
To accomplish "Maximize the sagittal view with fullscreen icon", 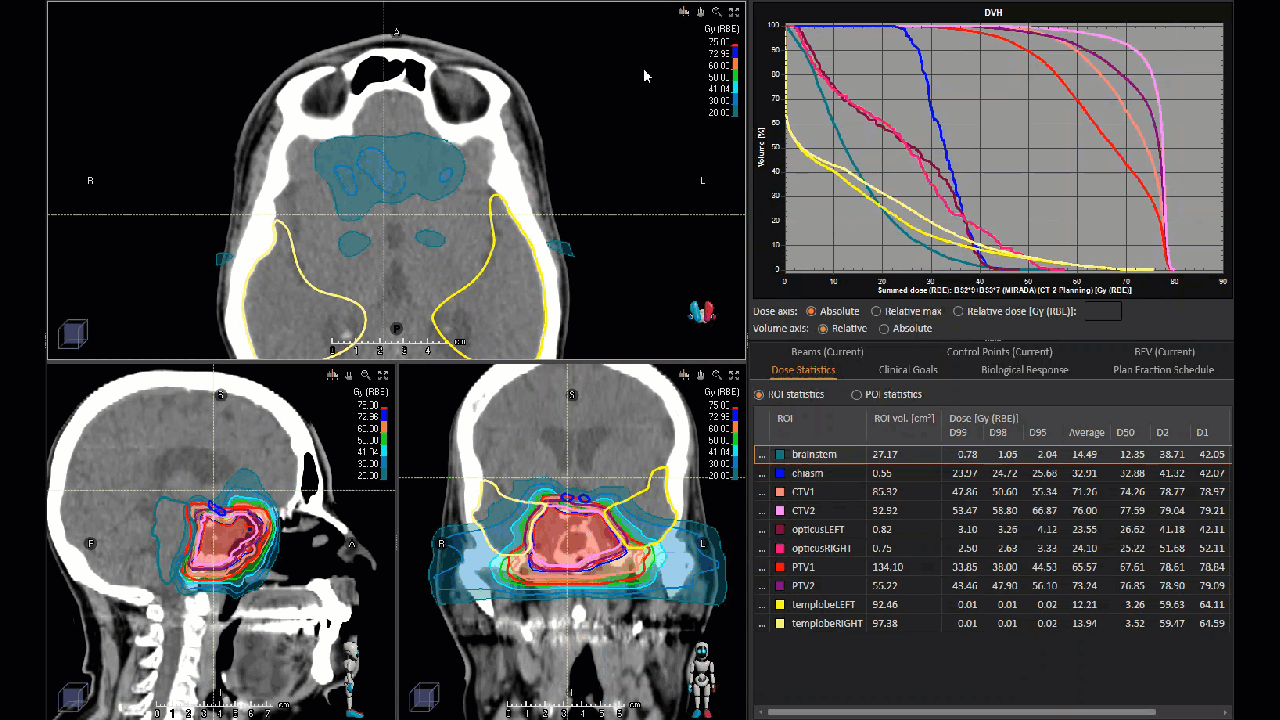I will [x=383, y=374].
